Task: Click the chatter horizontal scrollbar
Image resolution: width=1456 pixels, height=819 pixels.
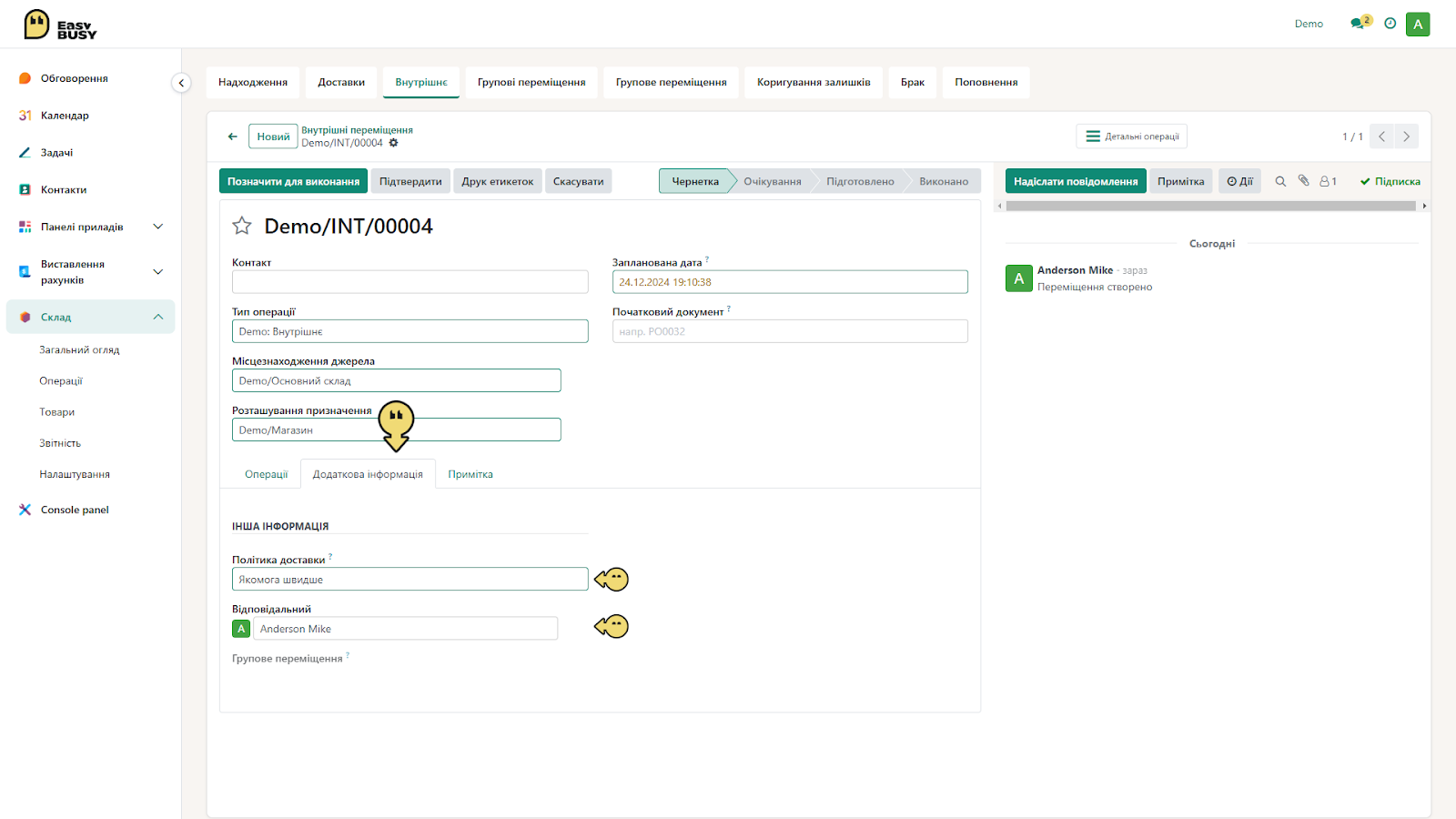Action: [x=1211, y=206]
